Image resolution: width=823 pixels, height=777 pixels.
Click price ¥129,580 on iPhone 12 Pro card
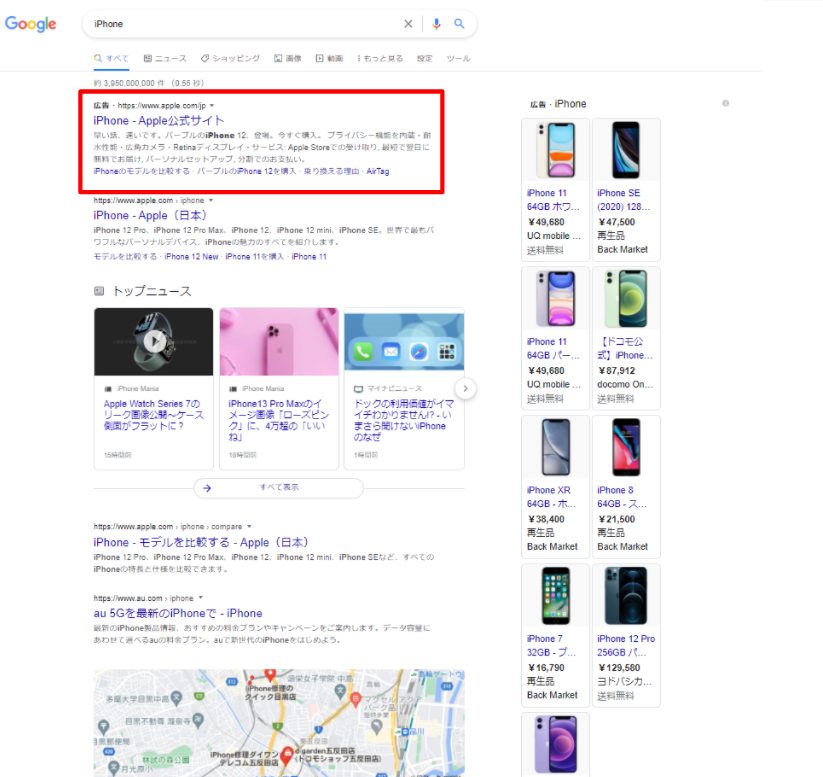pos(619,668)
